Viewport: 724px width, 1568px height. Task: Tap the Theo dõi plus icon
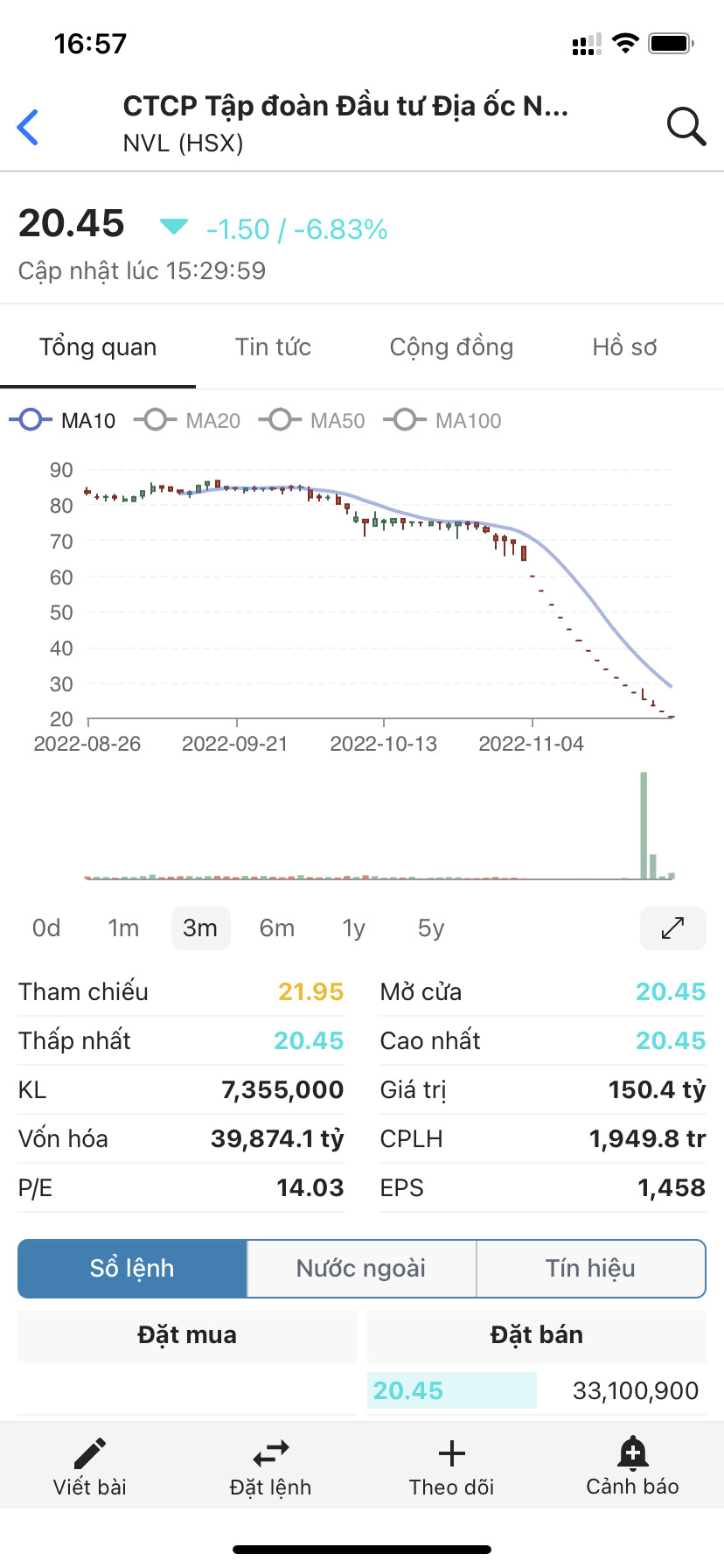pos(451,1453)
